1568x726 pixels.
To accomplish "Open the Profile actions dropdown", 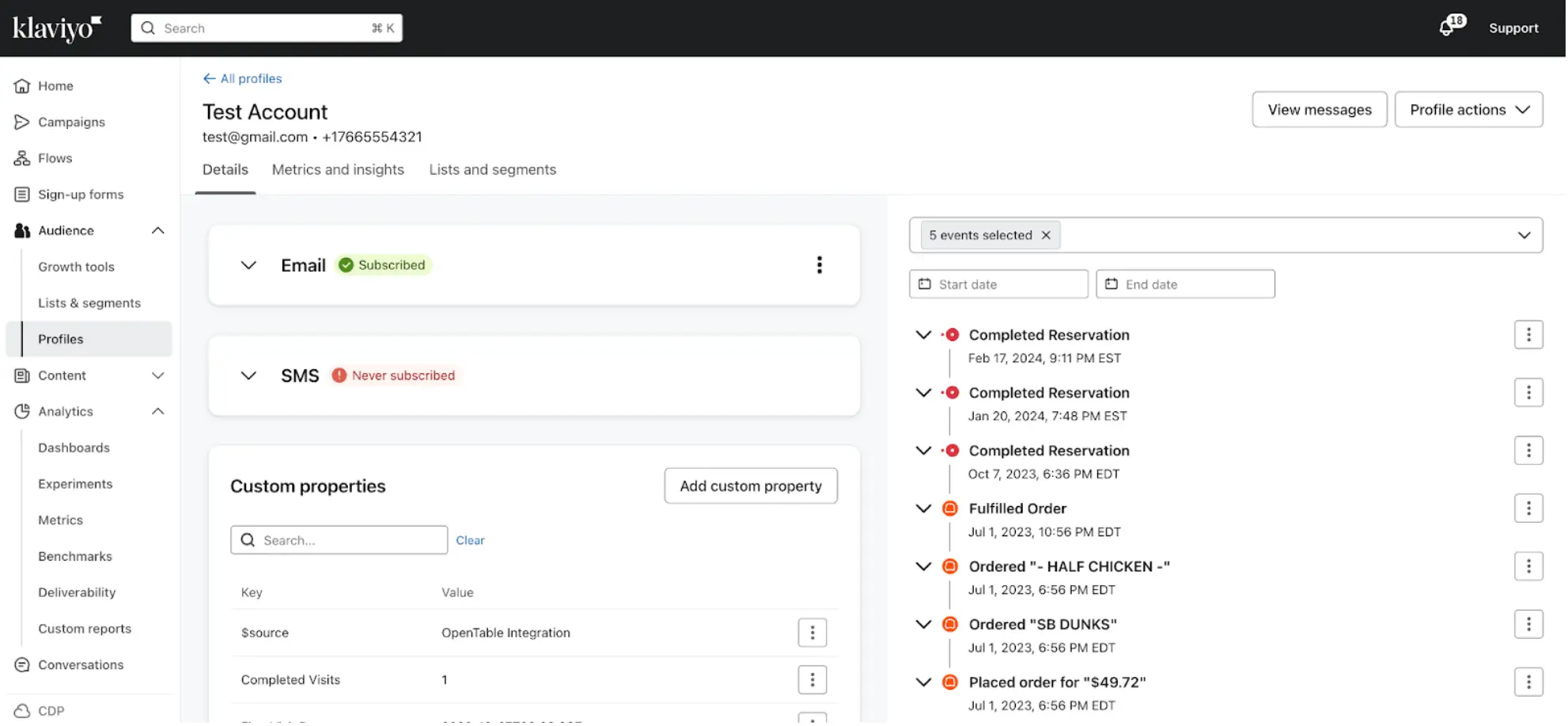I will coord(1468,110).
